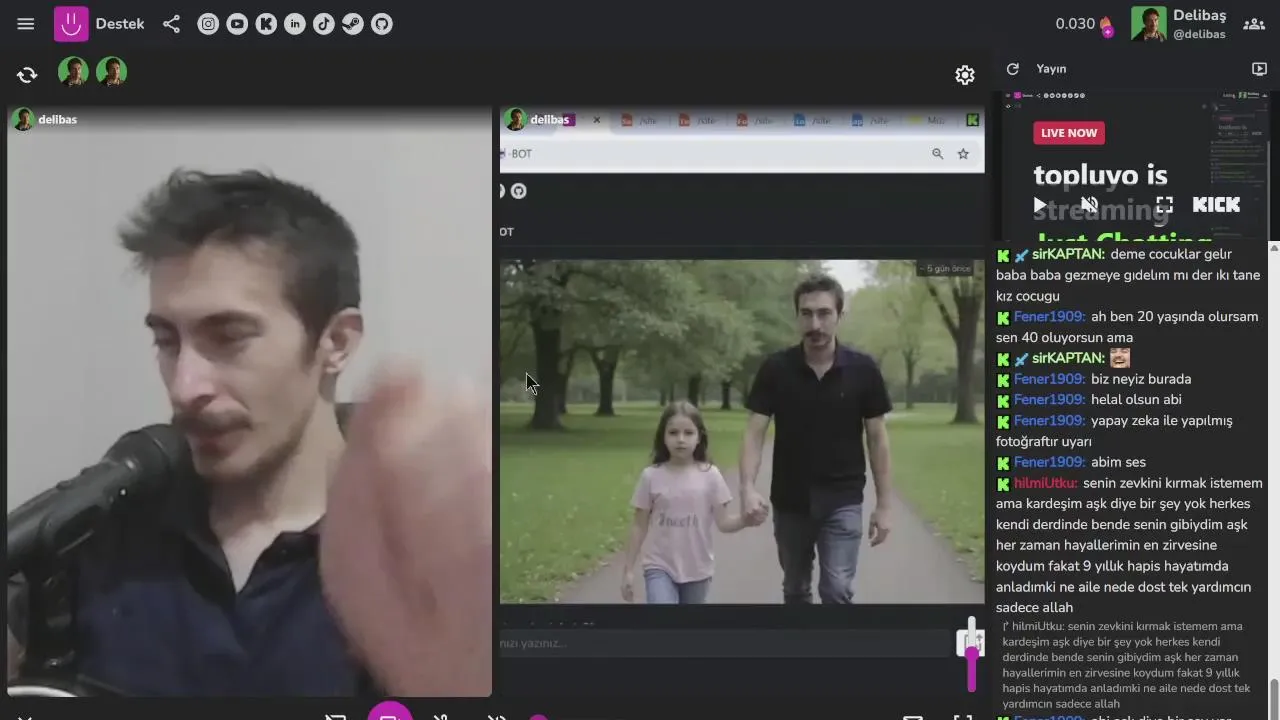Click sirKAPTAN username in chat
Viewport: 1280px width, 720px height.
(x=1068, y=254)
